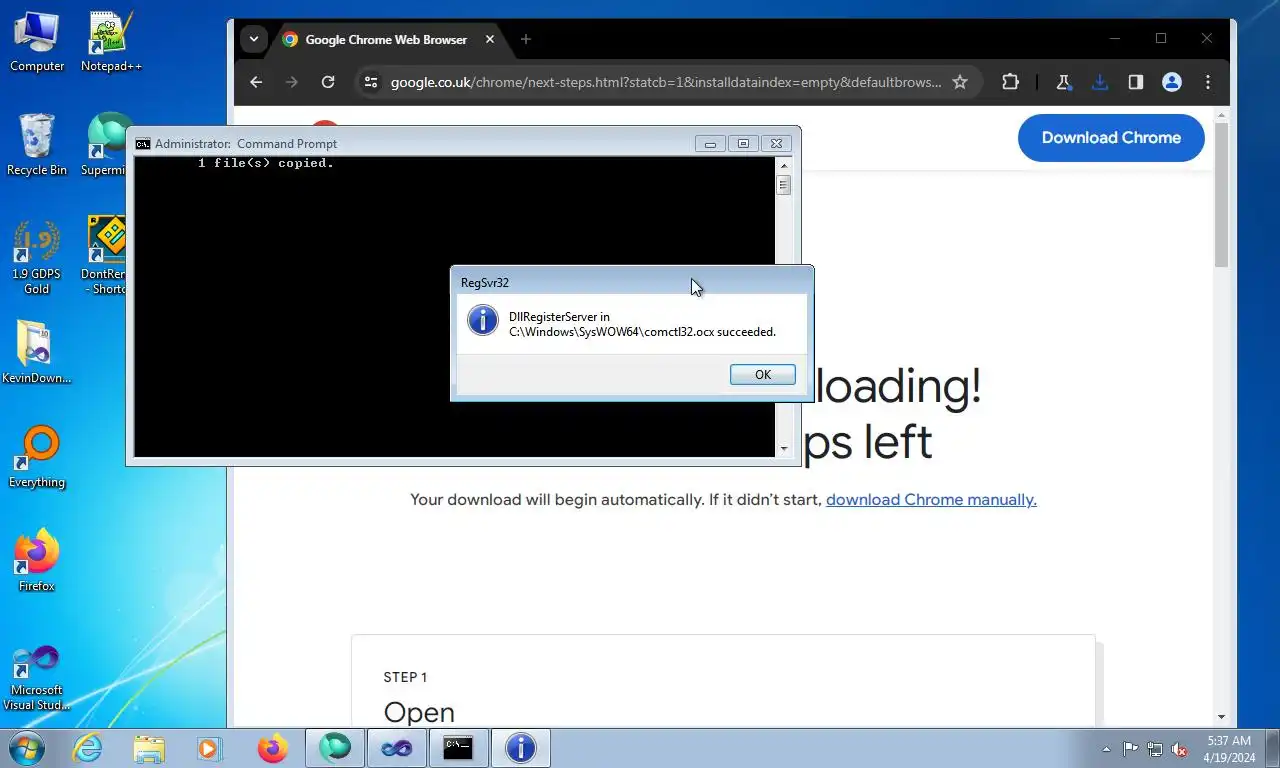Reload the Chrome page
Viewport: 1280px width, 768px height.
click(328, 82)
